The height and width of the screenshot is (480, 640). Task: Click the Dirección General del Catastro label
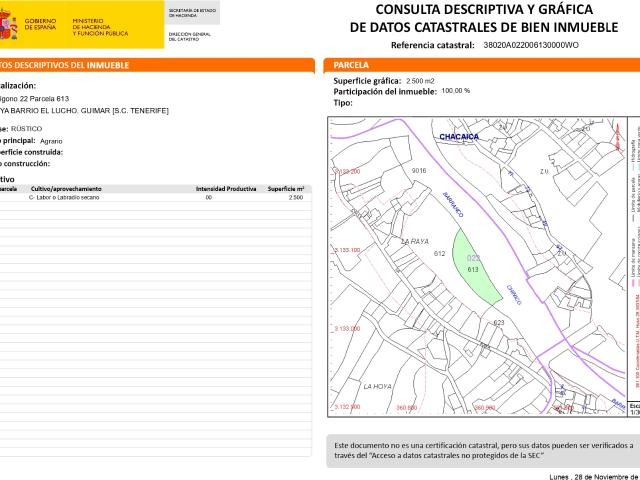coord(189,37)
